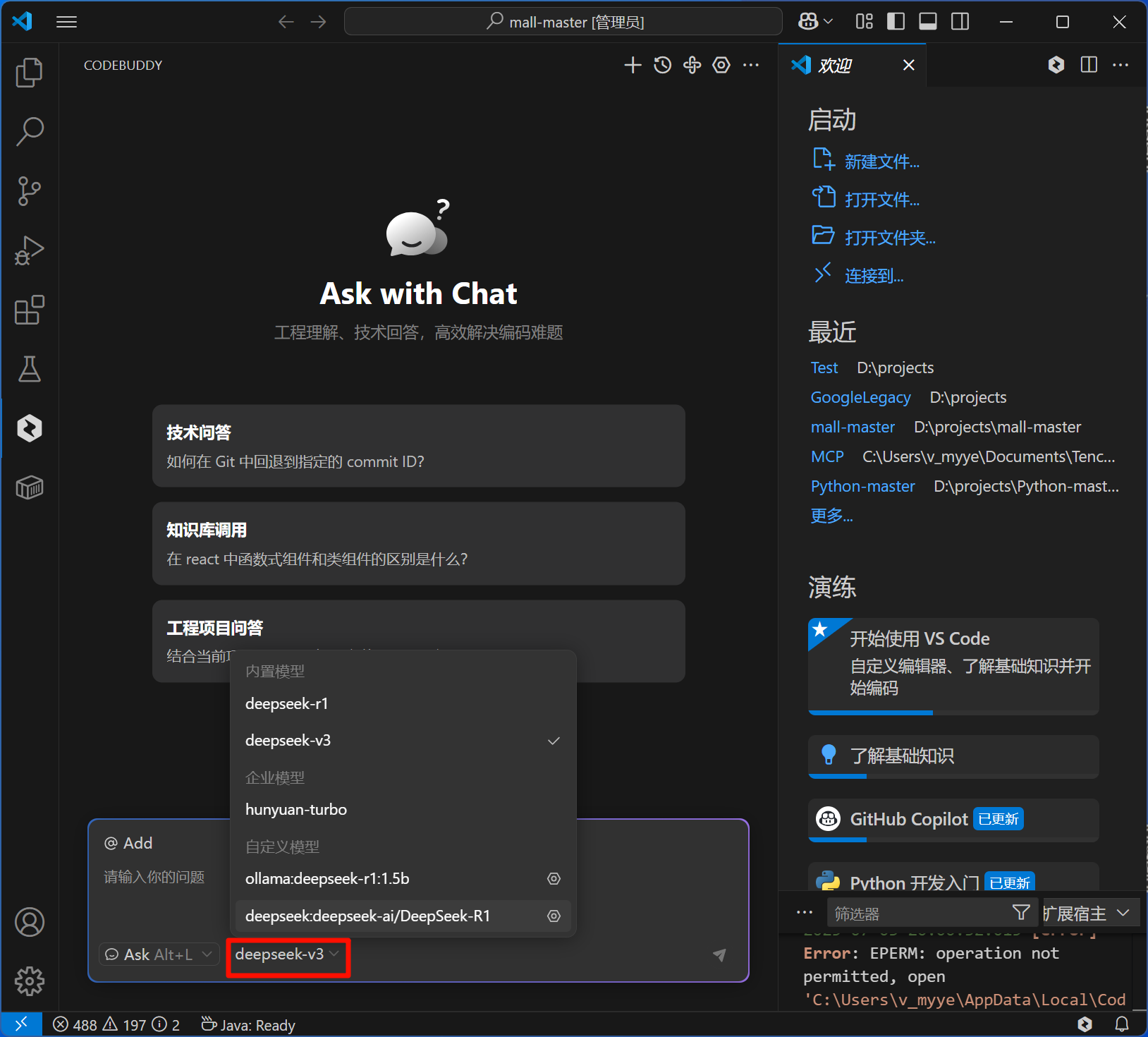Screen dimensions: 1148x1037
Task: Click the 新建文件 link
Action: tap(881, 162)
